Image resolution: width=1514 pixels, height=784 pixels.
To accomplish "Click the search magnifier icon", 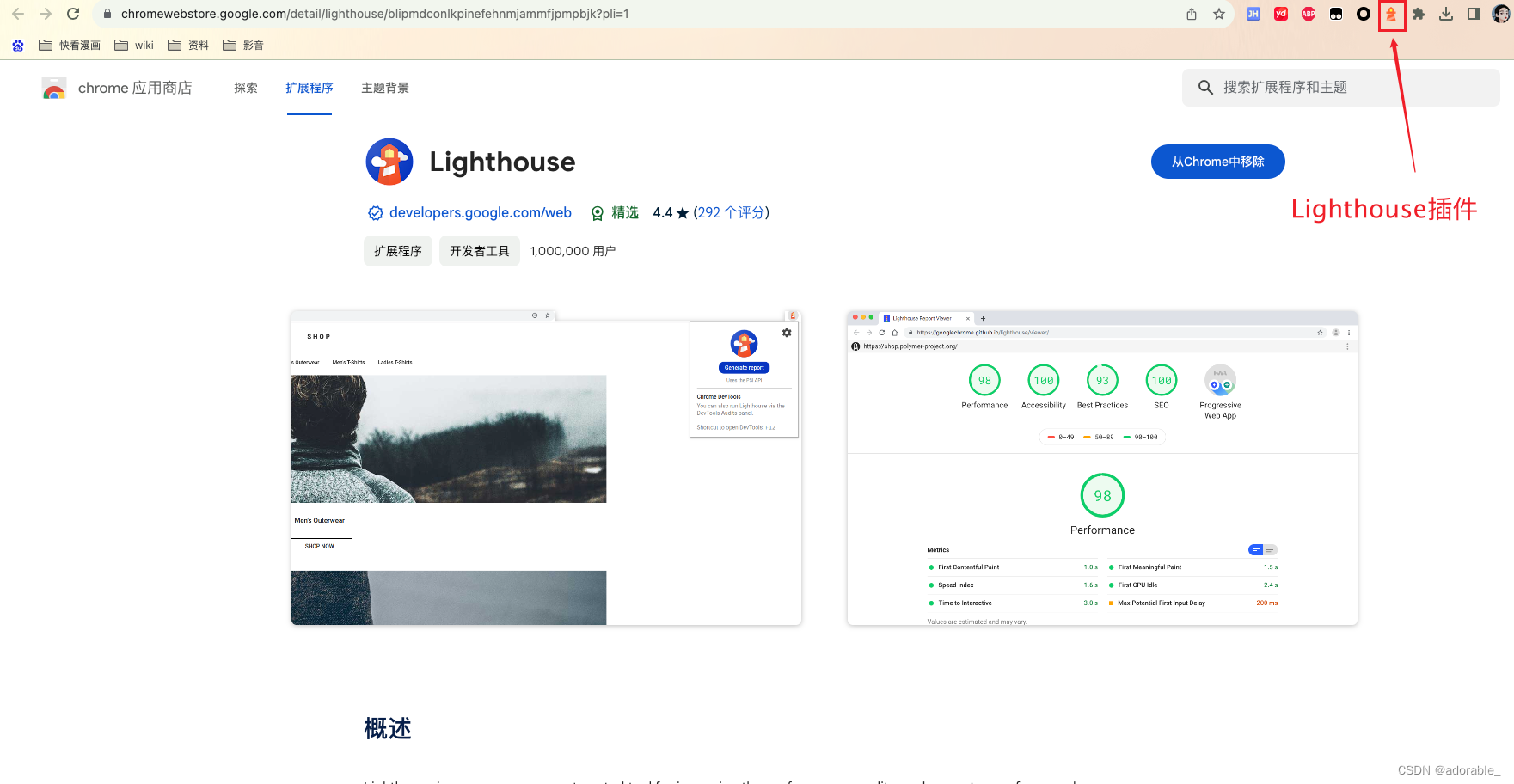I will click(1205, 88).
